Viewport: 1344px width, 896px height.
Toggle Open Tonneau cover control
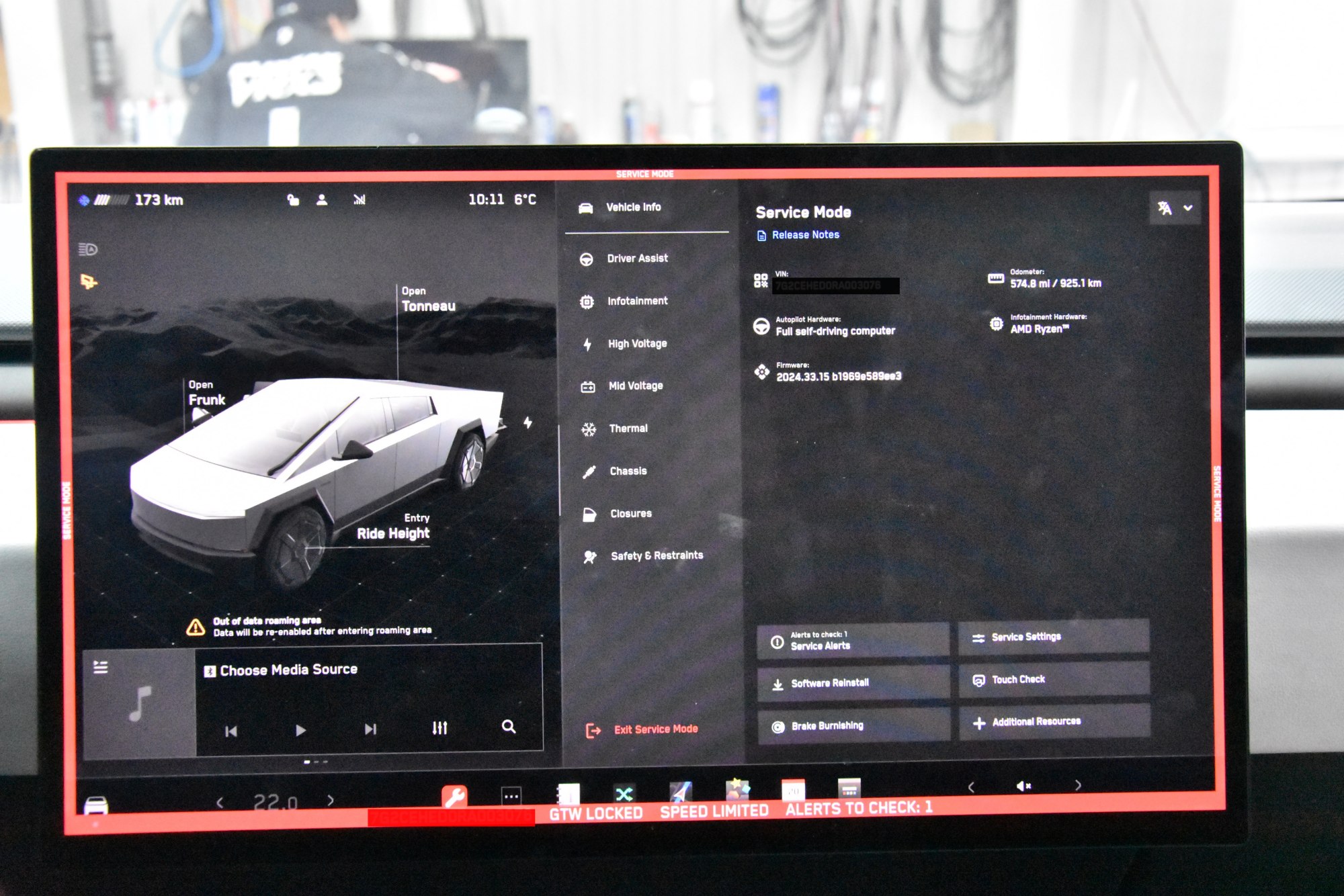pos(428,300)
